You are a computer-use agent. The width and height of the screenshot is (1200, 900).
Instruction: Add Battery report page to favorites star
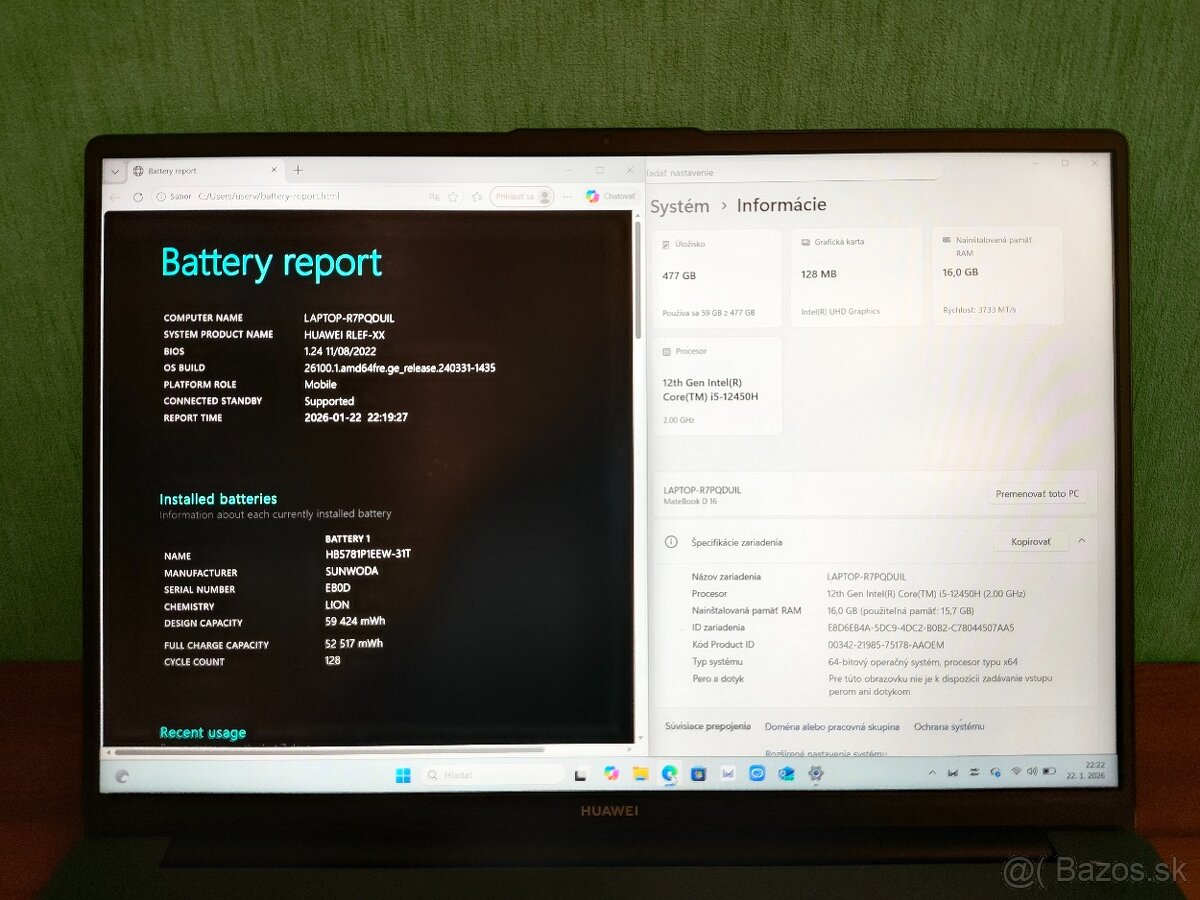click(453, 196)
